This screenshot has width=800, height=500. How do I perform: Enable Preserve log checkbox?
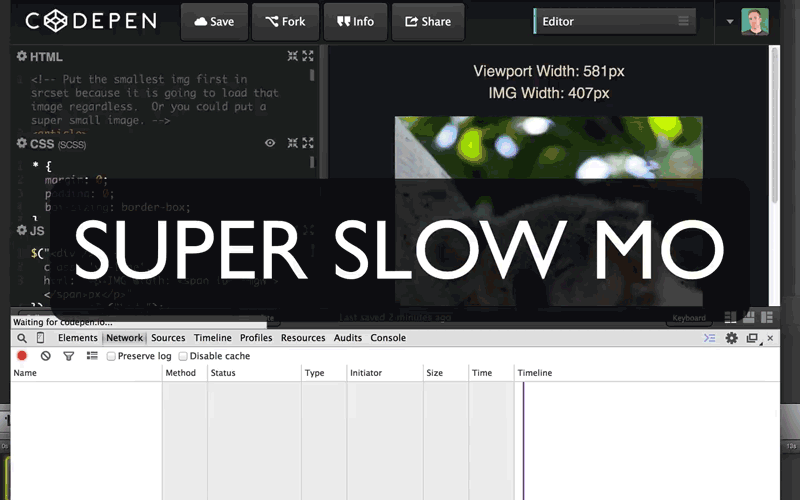tap(112, 356)
